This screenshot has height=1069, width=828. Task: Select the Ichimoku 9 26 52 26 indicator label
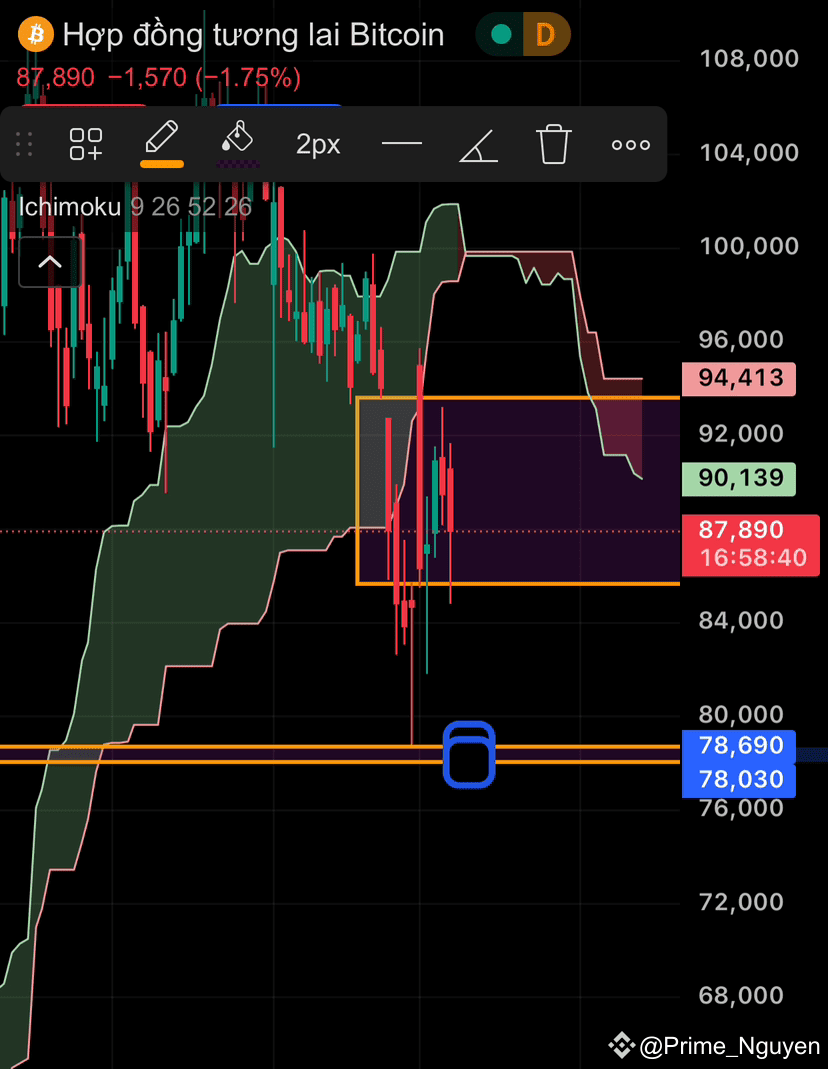[x=135, y=207]
